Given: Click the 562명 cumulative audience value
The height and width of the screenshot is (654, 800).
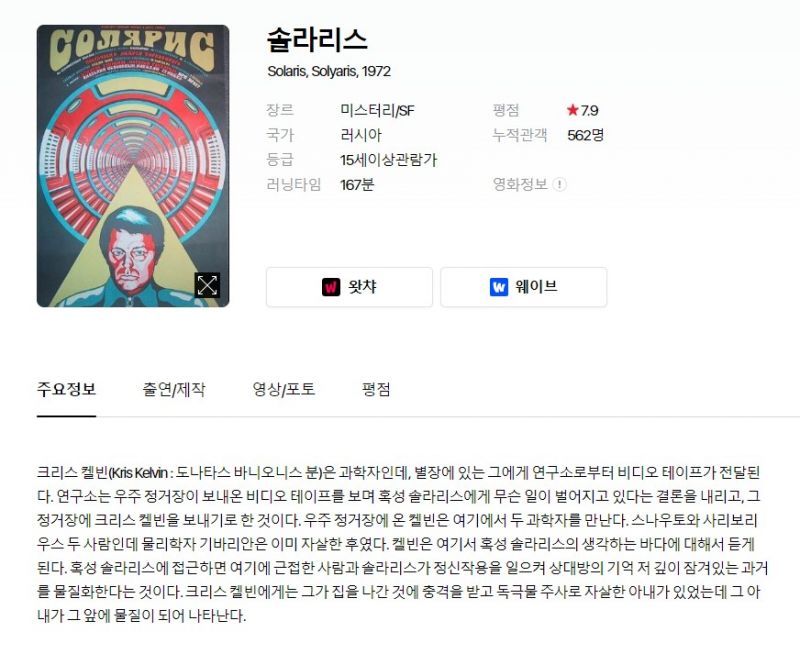Looking at the screenshot, I should [586, 135].
